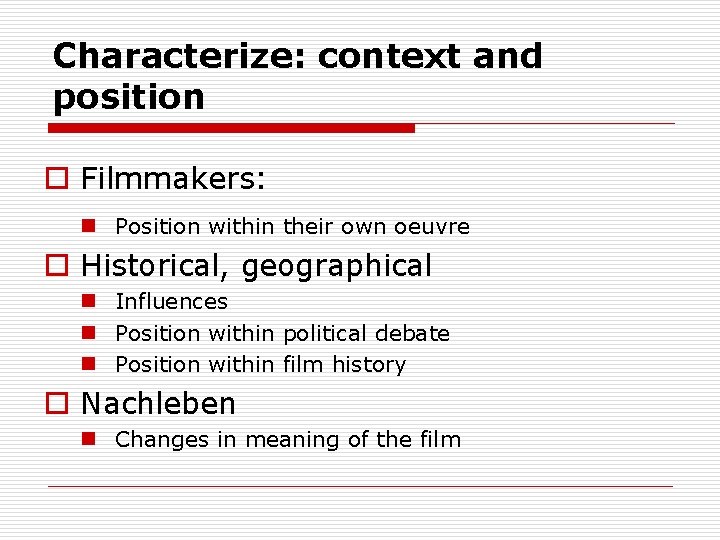Screen dimensions: 720x540
Task: Click the thick red bar under the title
Action: click(x=232, y=128)
